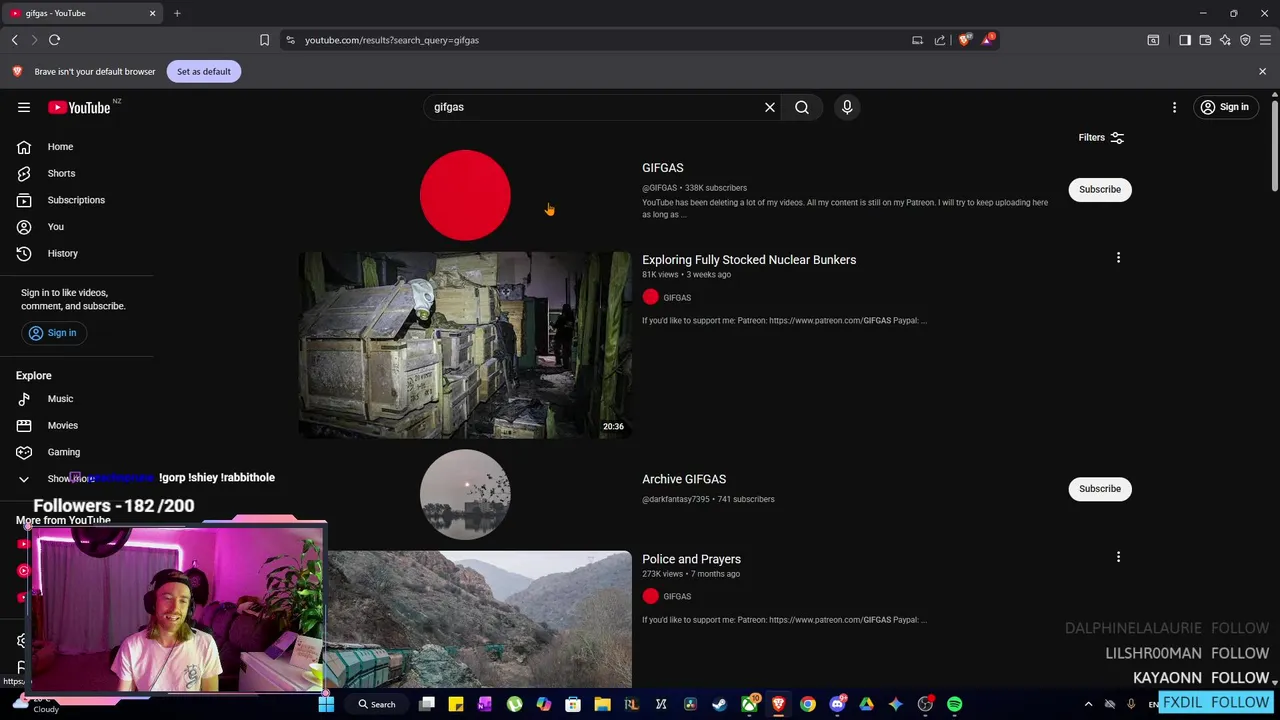Open more options for Nuclear Bunkers video
1280x720 pixels.
[1118, 258]
